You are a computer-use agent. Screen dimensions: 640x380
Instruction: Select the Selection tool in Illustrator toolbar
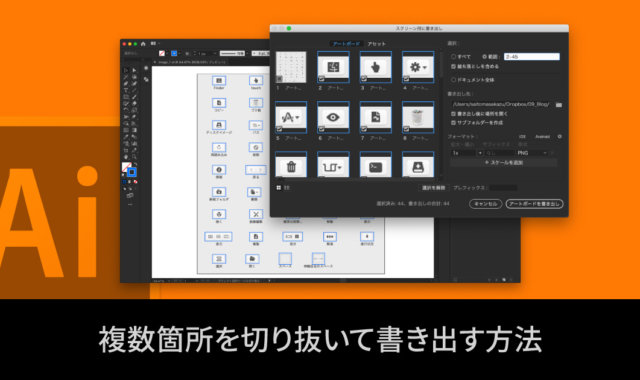click(126, 70)
